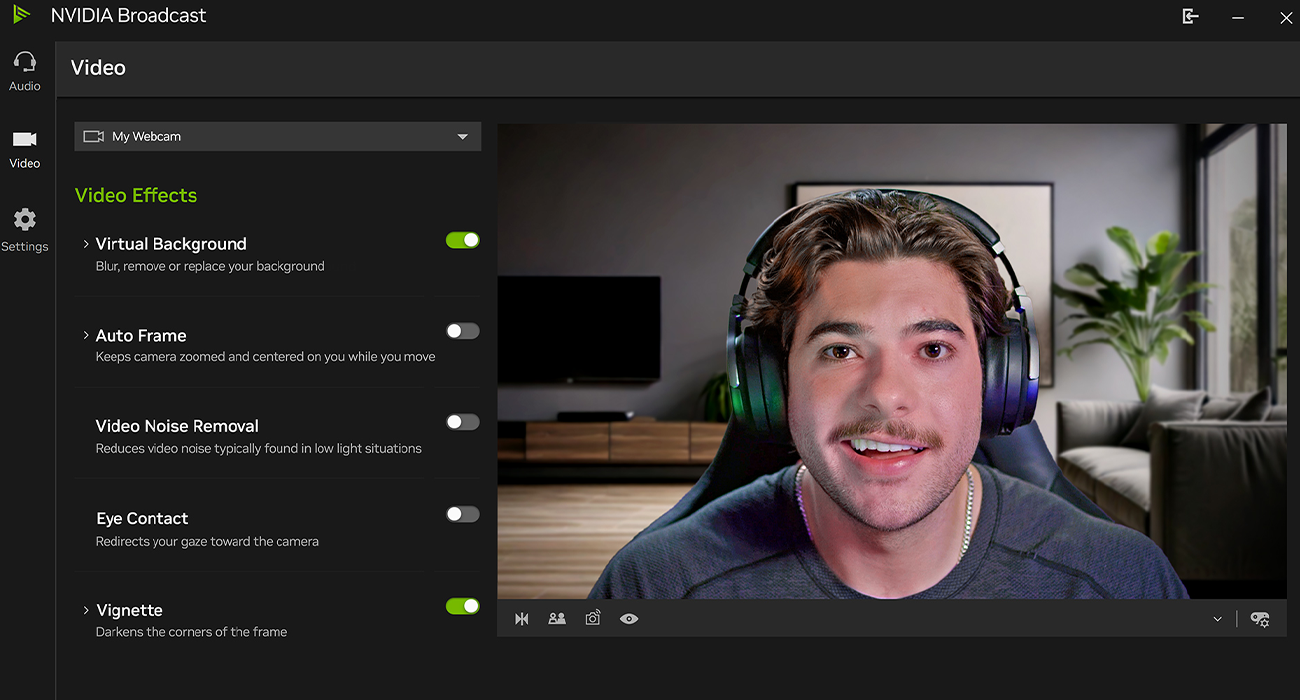Viewport: 1300px width, 700px height.
Task: Take a snapshot with the camera icon
Action: (x=593, y=619)
